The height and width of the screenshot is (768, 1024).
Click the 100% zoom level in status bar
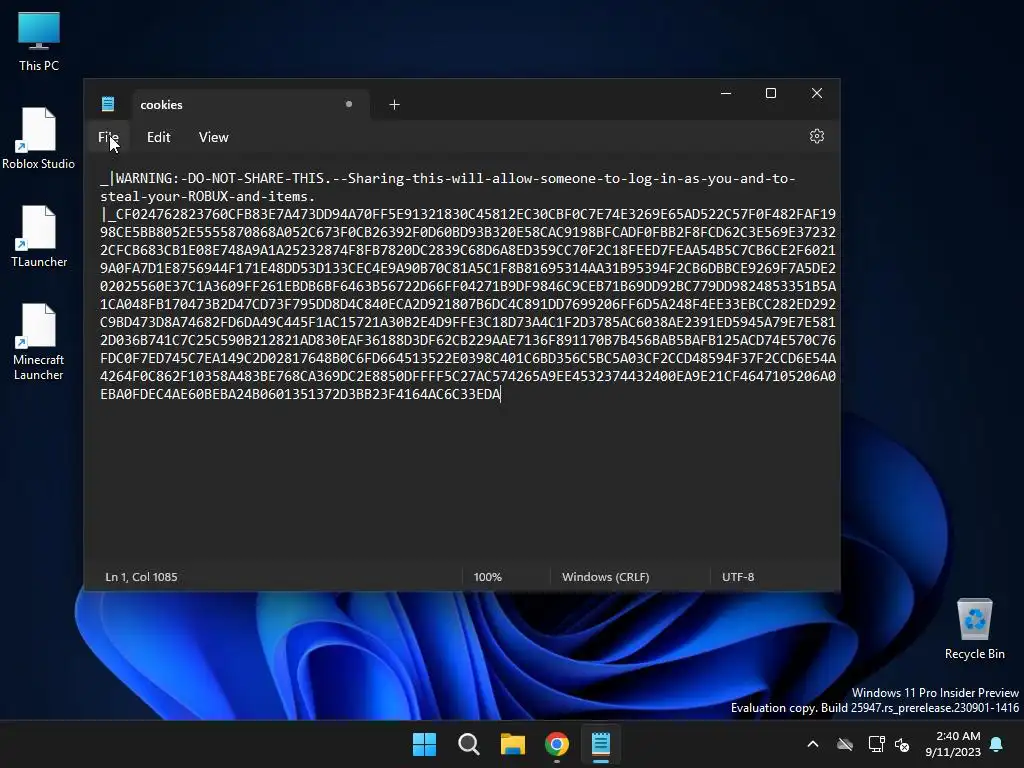pos(487,577)
